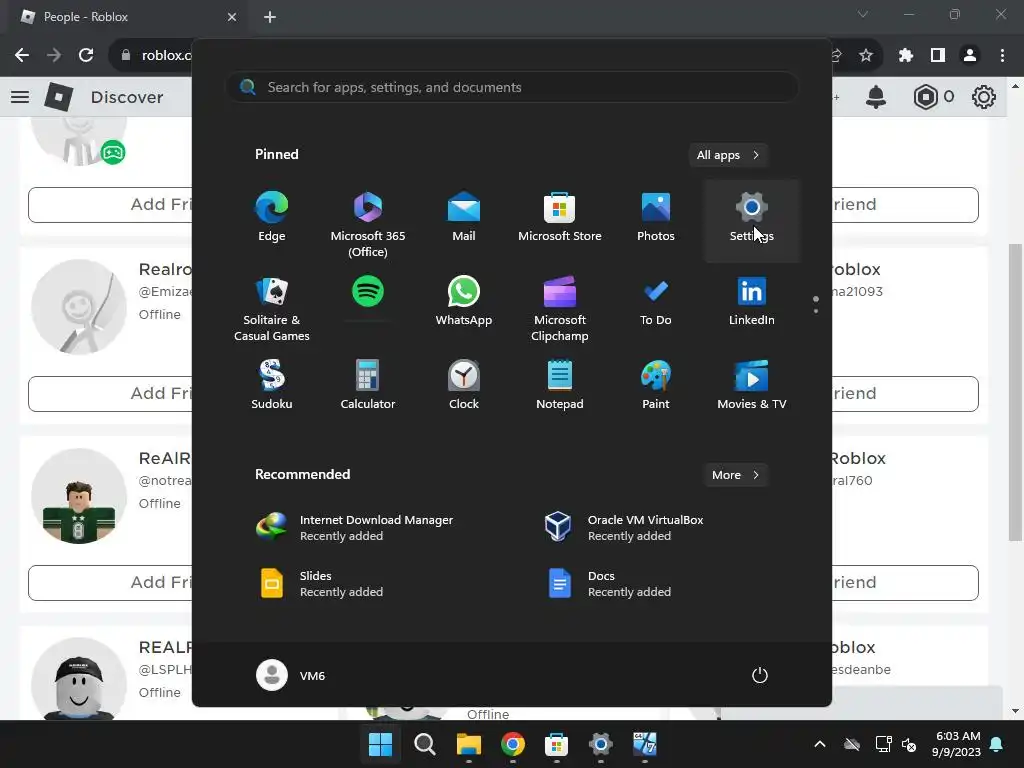Launch the Spotify pinned app
Image resolution: width=1024 pixels, height=768 pixels.
[368, 300]
